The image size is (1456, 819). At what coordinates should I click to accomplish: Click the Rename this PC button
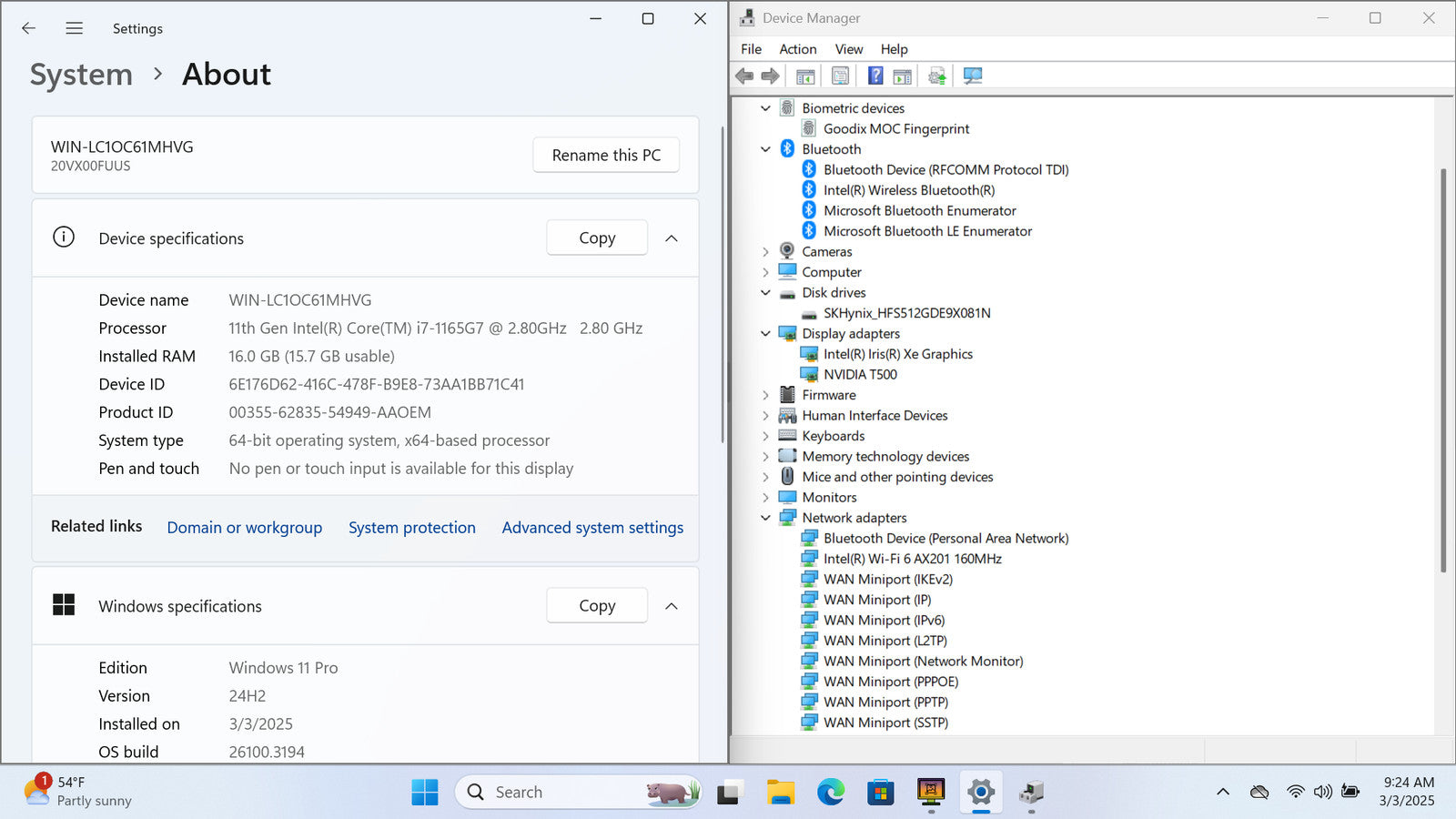pos(606,155)
